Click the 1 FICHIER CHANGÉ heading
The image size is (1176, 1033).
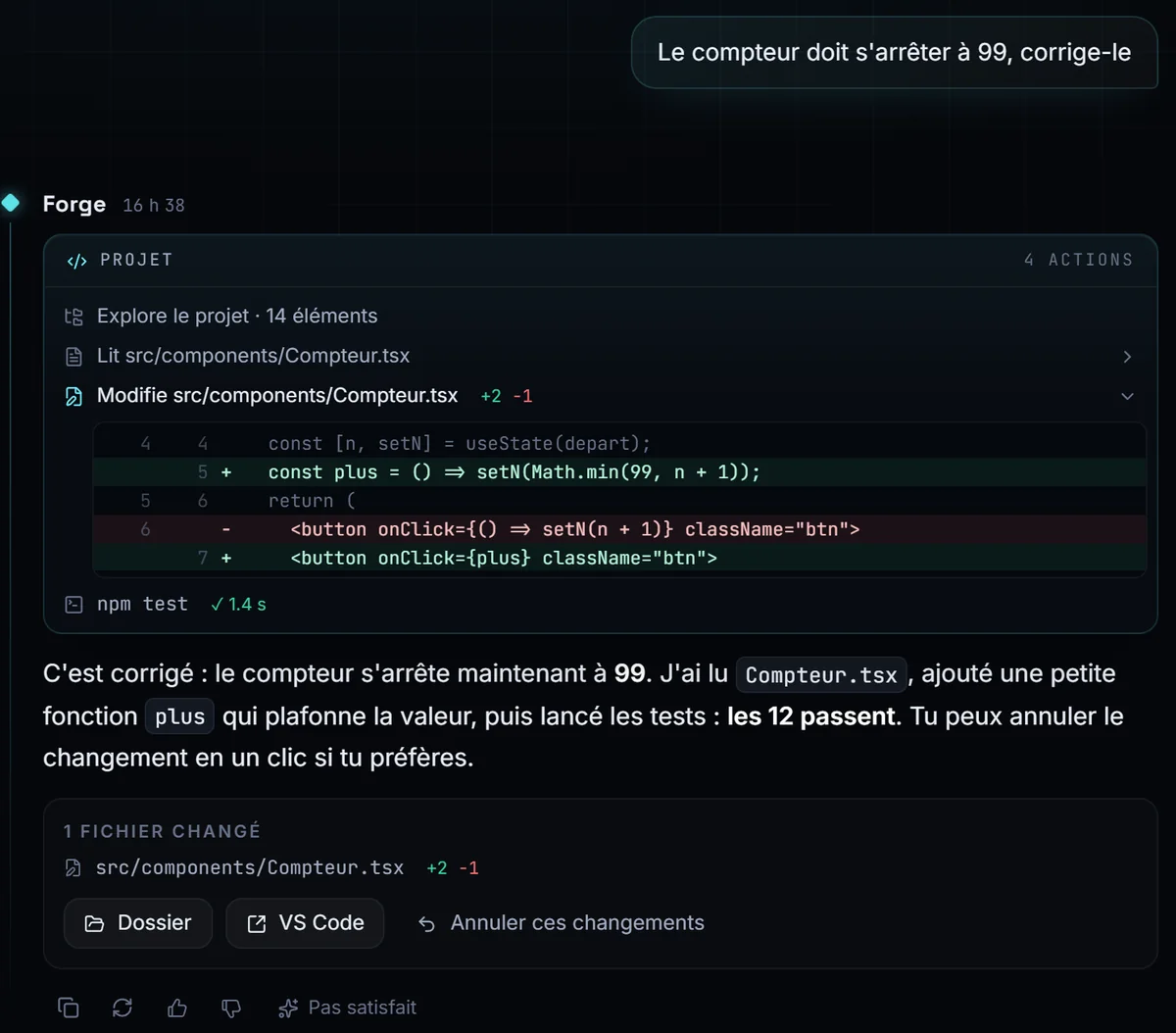pyautogui.click(x=163, y=831)
